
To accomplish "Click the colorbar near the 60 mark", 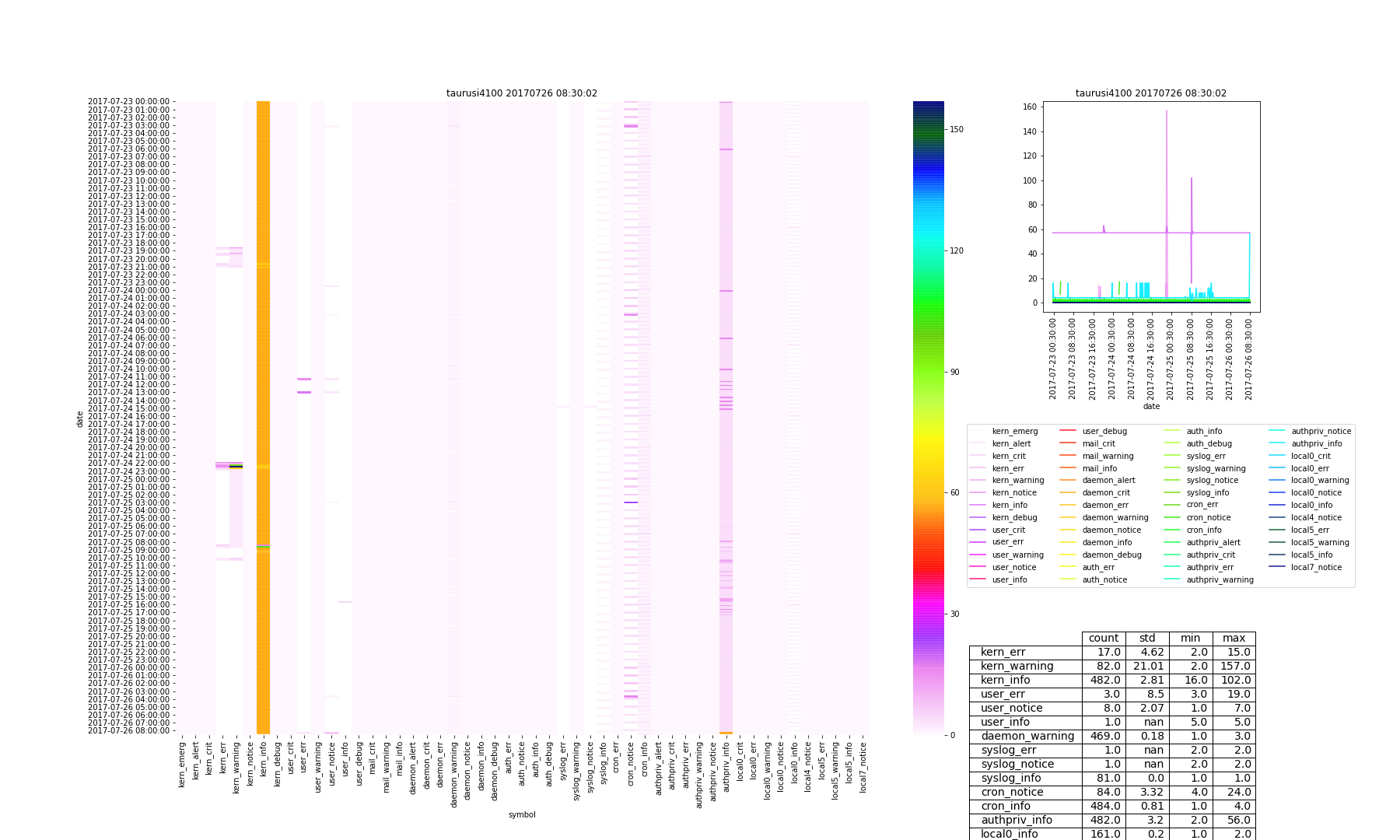I will (928, 492).
